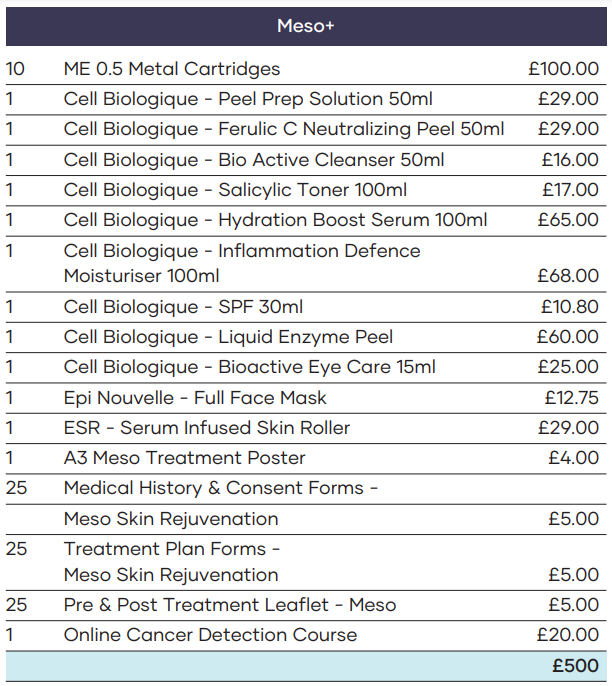Click the £500 total amount
The width and height of the screenshot is (612, 686).
click(x=575, y=666)
